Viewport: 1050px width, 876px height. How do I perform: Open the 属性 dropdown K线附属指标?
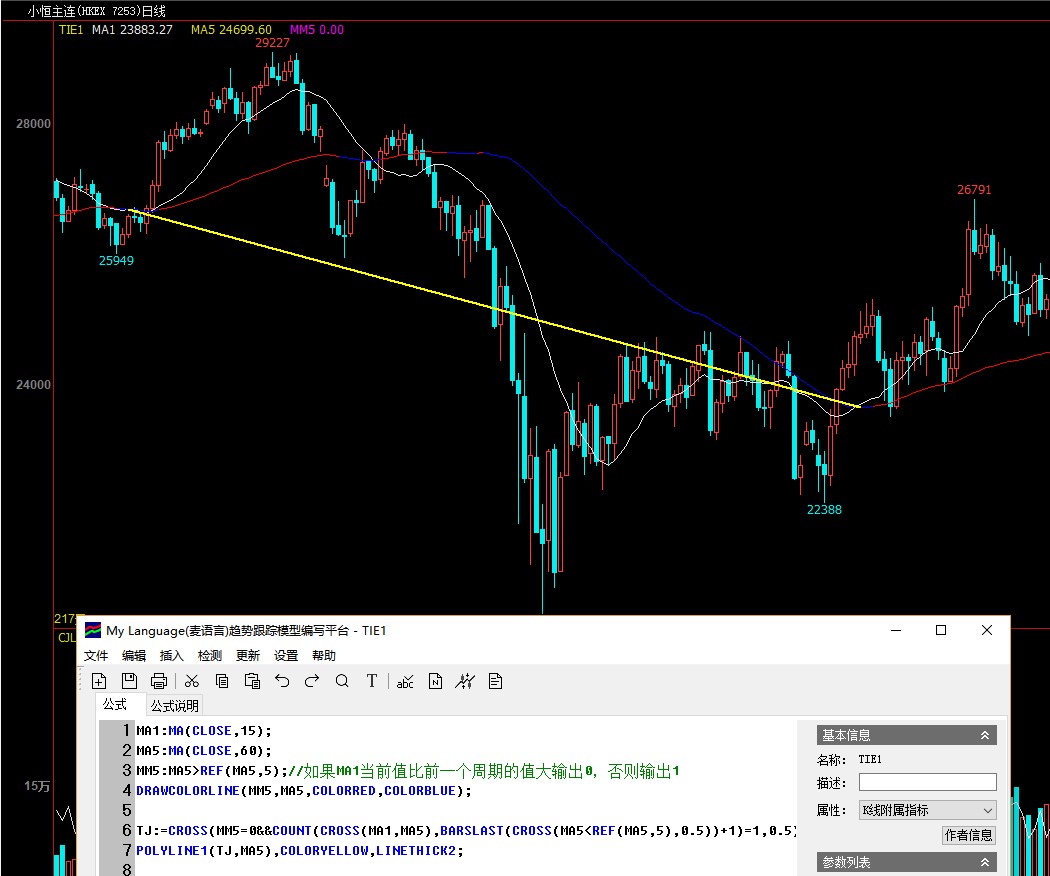coord(927,810)
